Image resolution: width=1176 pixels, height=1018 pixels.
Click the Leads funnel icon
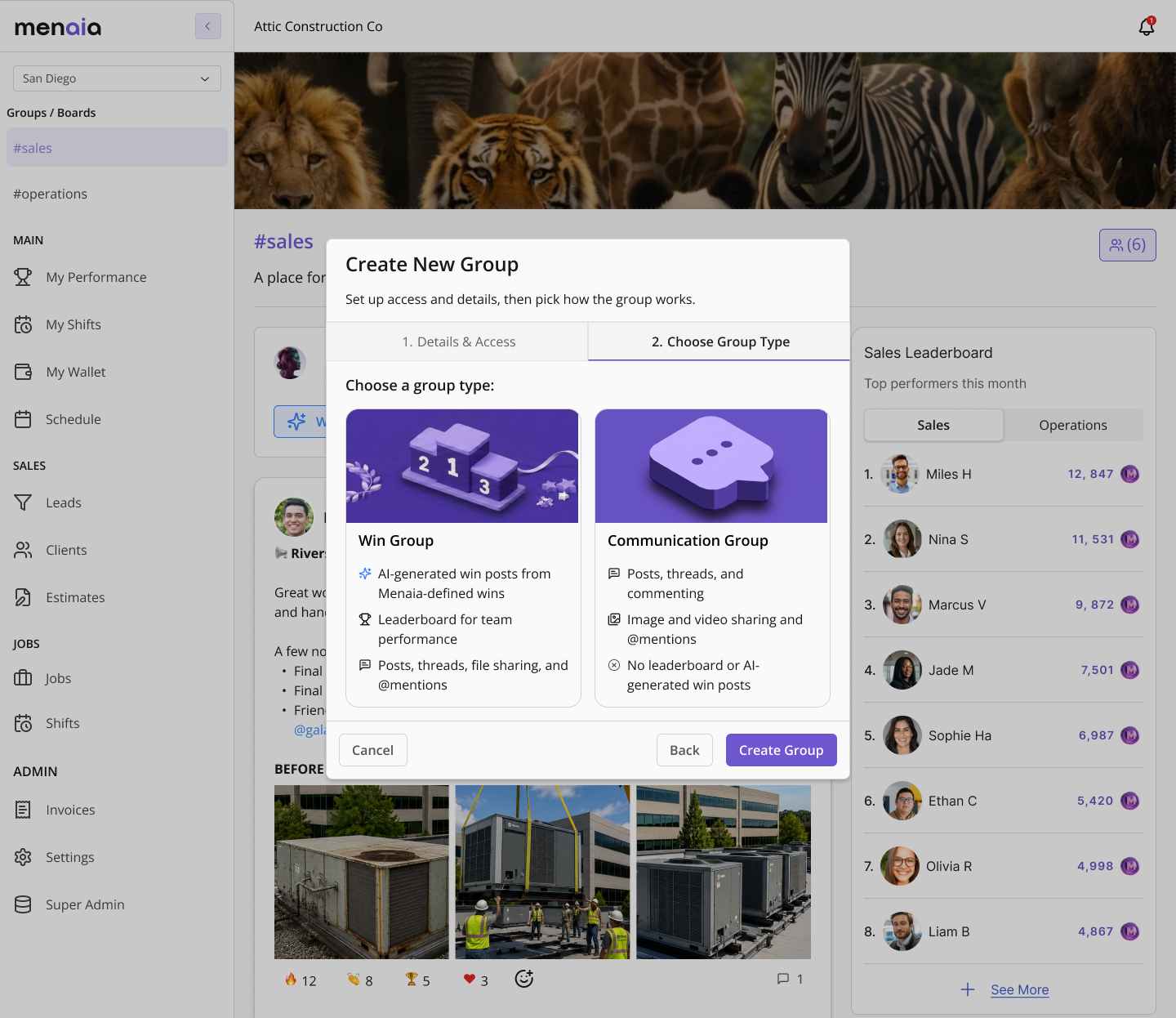pyautogui.click(x=23, y=502)
